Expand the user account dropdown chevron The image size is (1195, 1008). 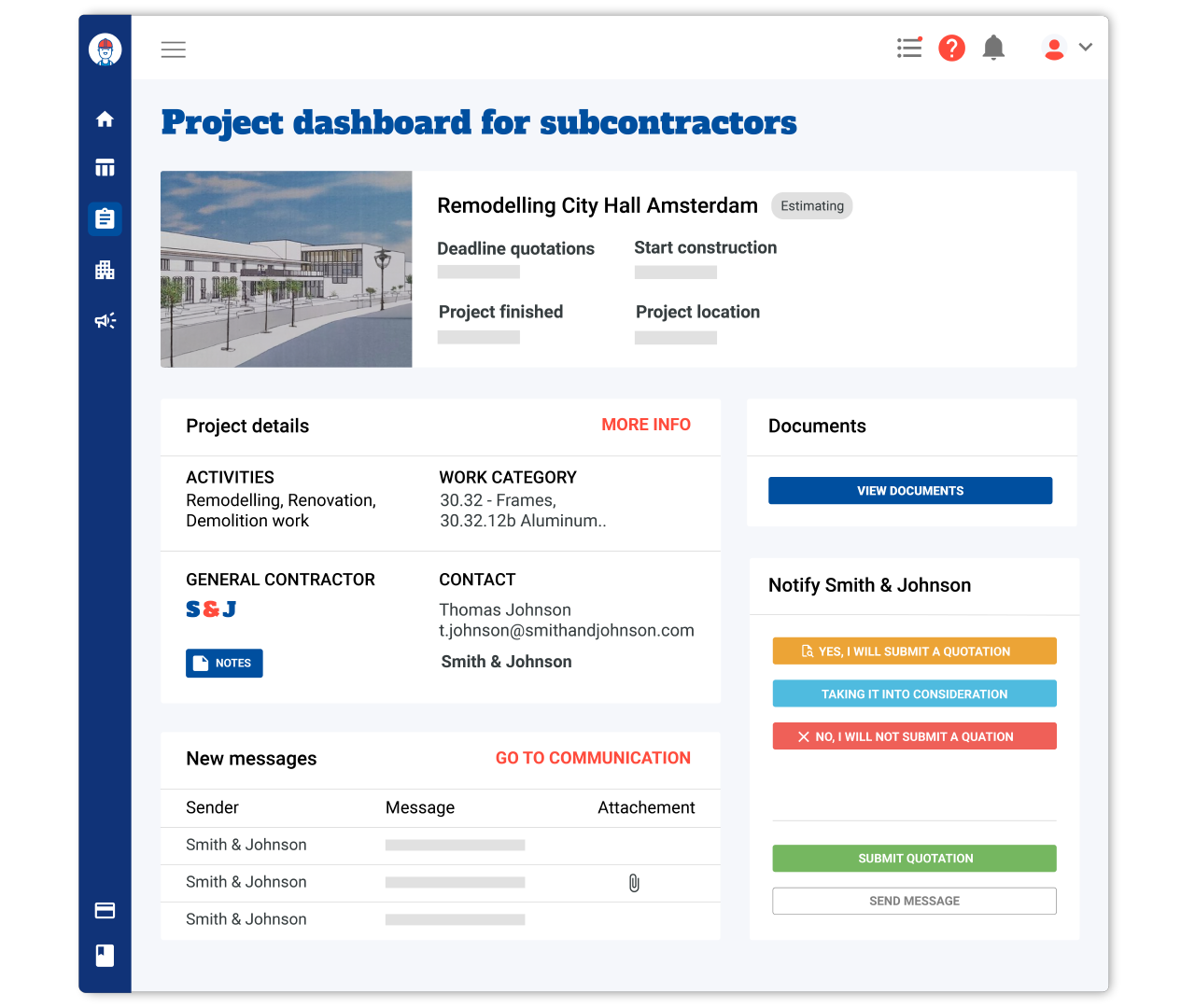(x=1086, y=47)
